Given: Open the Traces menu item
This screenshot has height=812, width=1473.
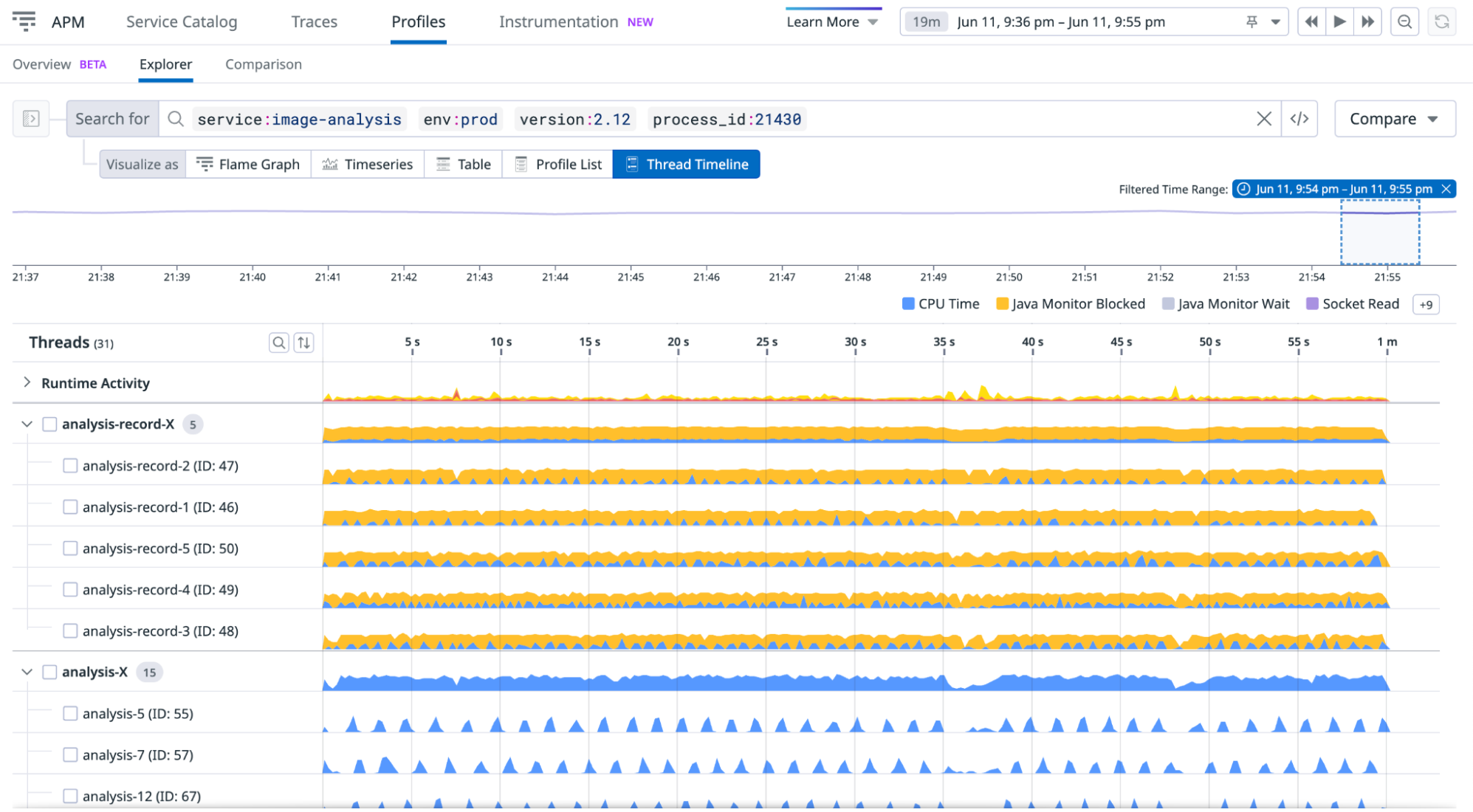Looking at the screenshot, I should point(314,21).
